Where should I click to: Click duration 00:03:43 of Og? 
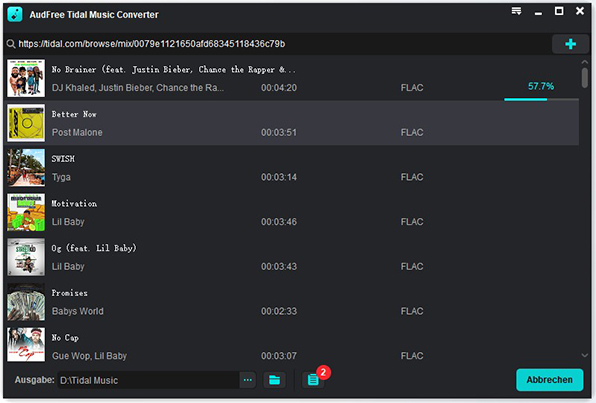[x=279, y=267]
